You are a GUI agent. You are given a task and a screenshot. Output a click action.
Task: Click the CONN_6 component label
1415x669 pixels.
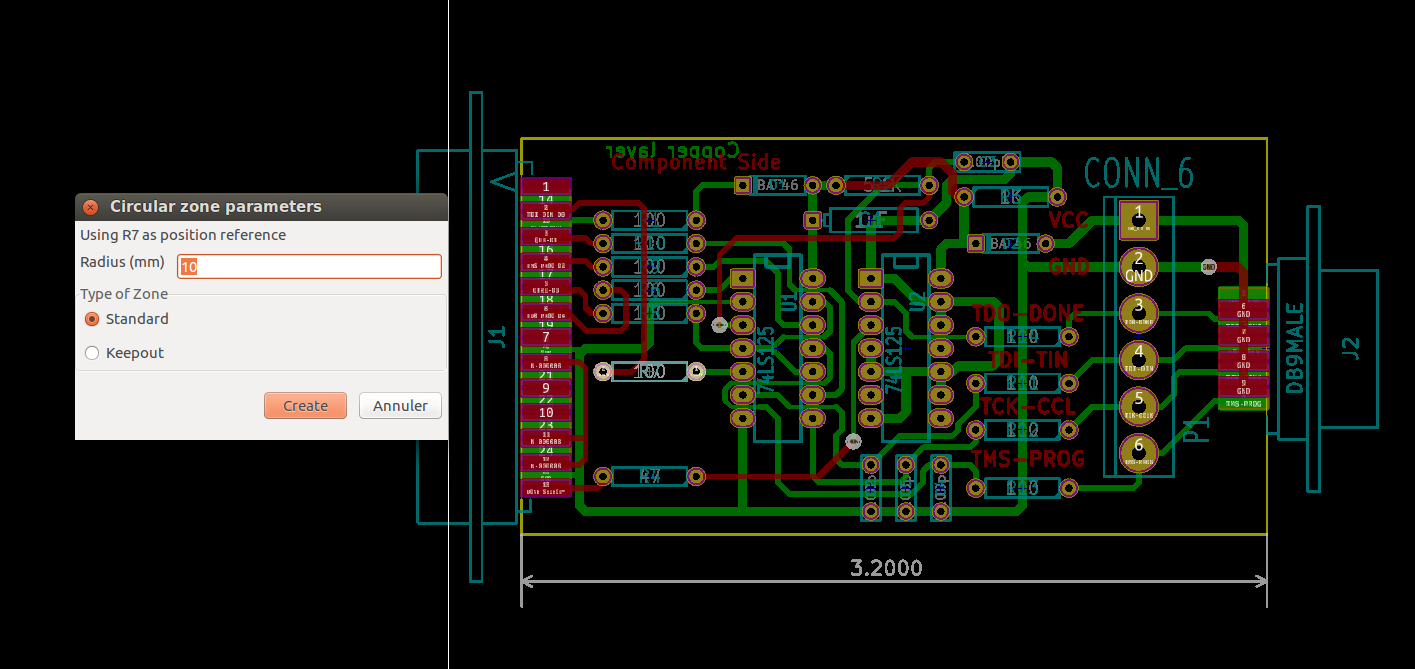pos(1138,174)
